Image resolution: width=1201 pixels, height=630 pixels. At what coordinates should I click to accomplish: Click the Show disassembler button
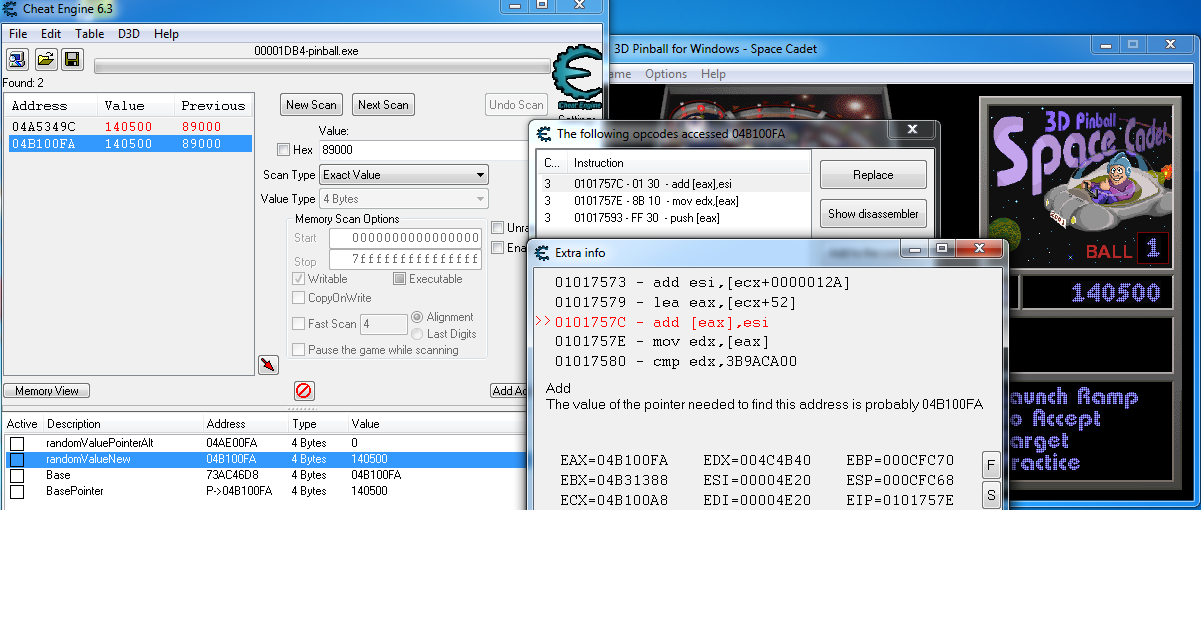[x=872, y=214]
